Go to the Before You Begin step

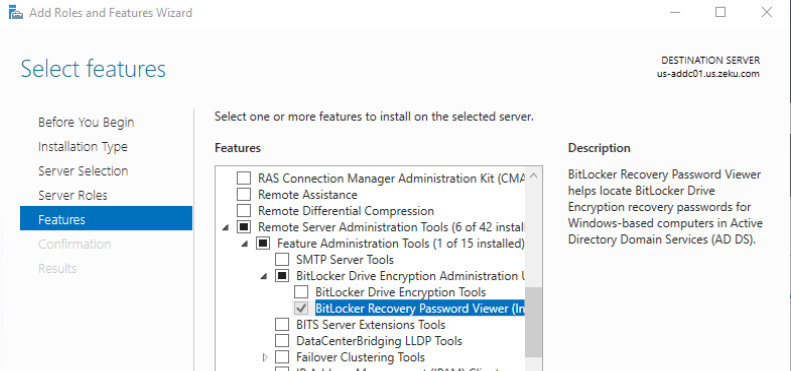click(86, 122)
